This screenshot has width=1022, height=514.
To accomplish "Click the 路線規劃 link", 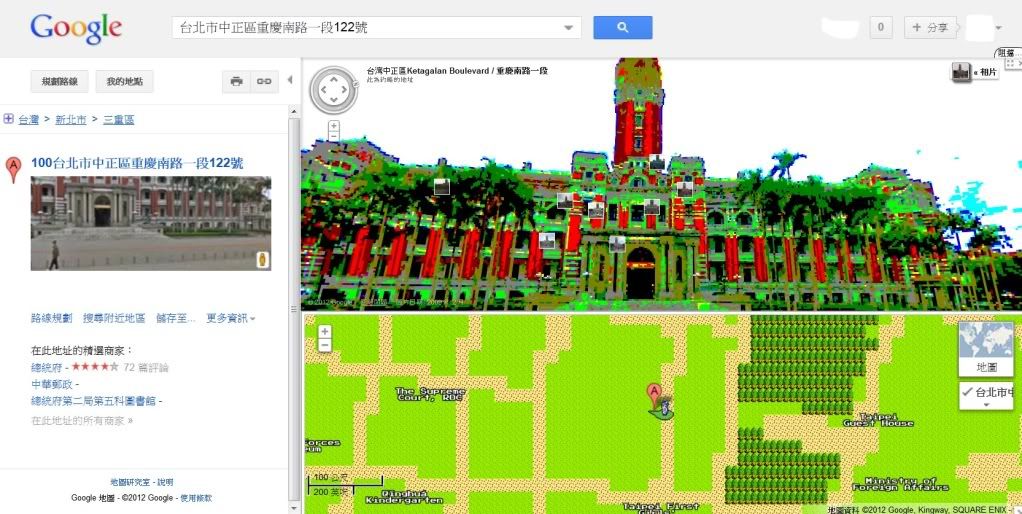I will click(51, 318).
